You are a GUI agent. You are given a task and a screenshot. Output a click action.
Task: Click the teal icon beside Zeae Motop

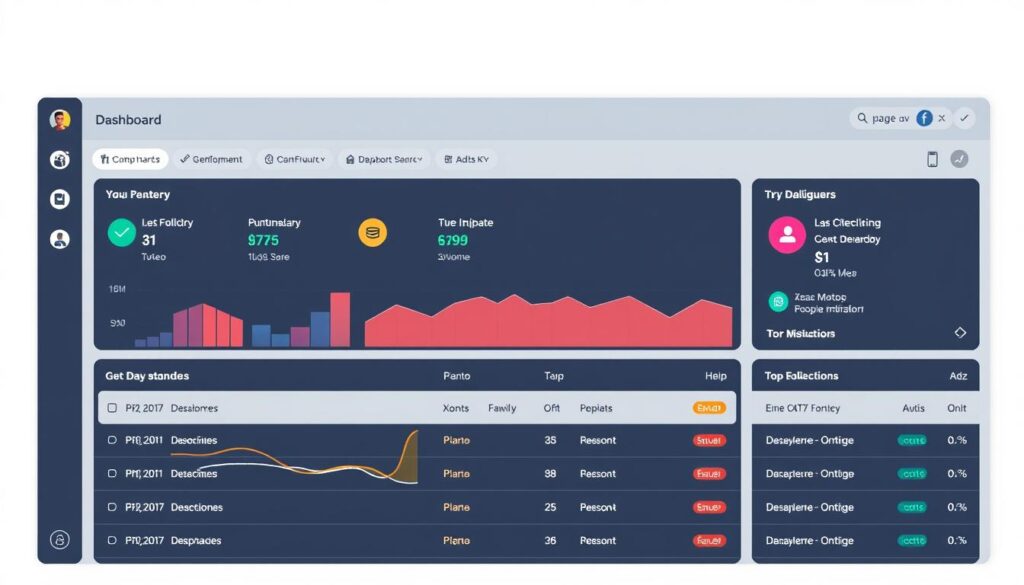[778, 302]
